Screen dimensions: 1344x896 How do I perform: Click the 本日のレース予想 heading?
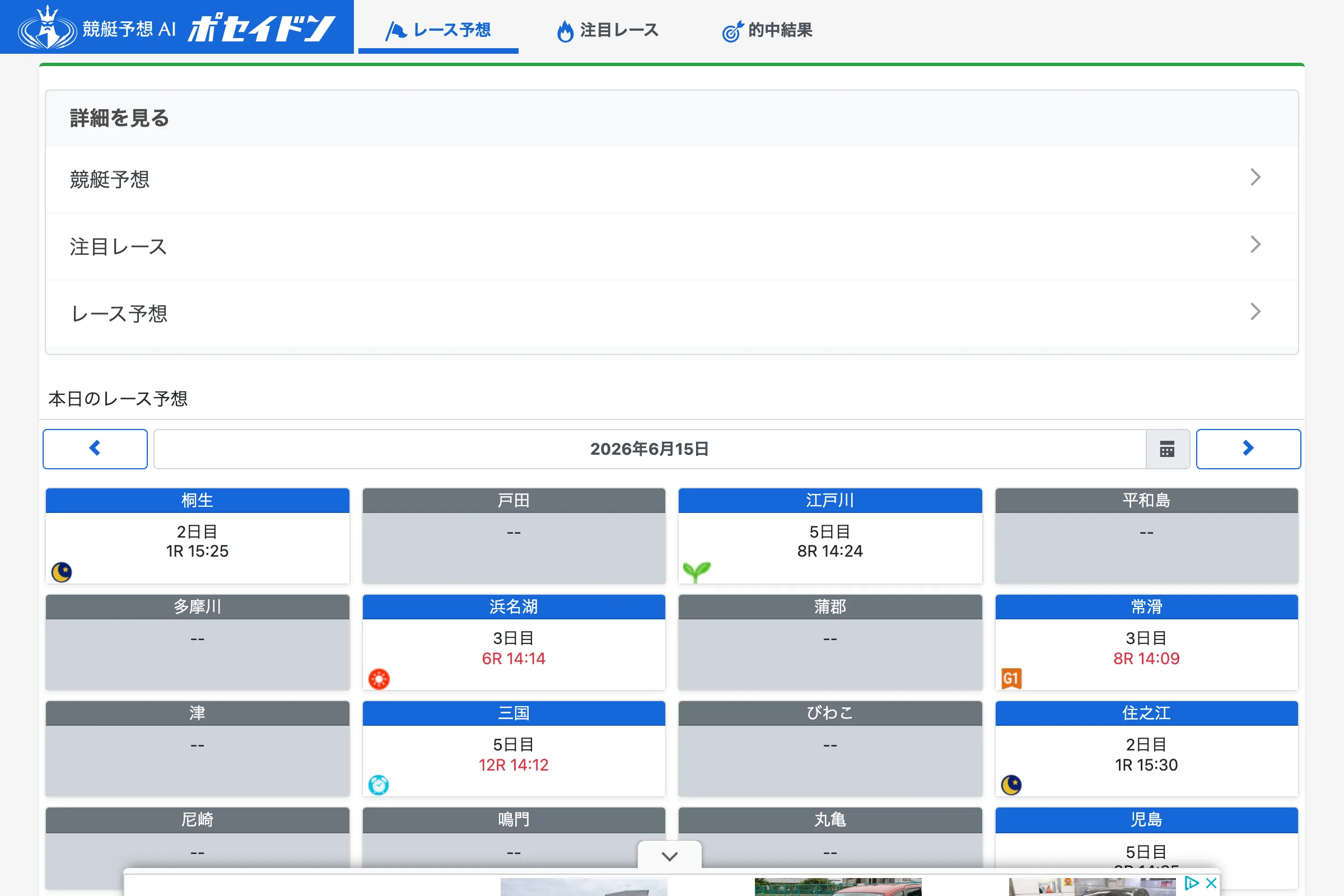[118, 398]
